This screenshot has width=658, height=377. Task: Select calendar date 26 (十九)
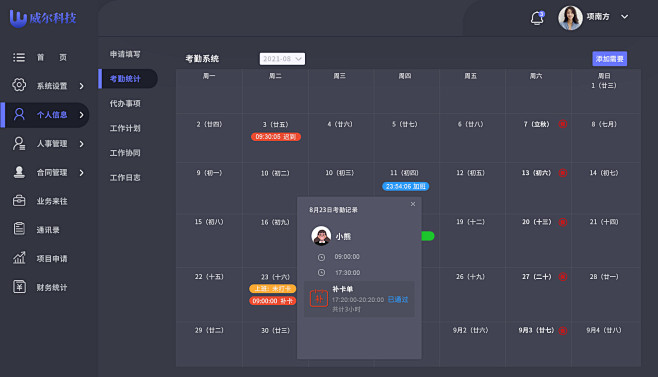coord(470,277)
